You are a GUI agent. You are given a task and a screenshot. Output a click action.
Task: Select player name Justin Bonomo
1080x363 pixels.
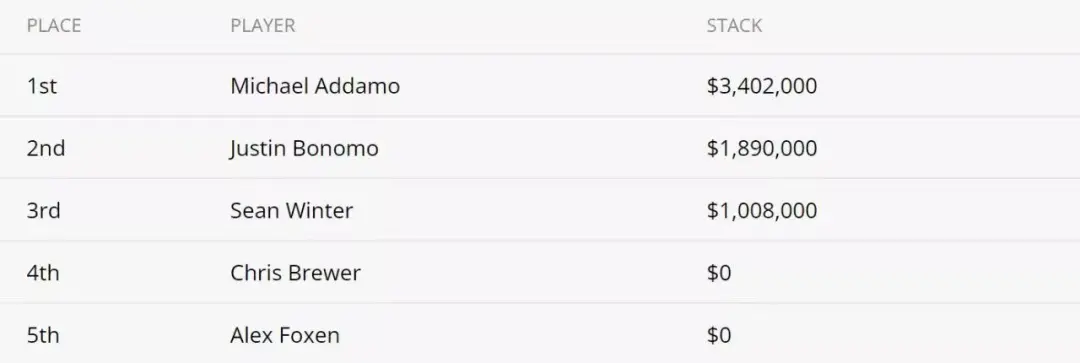(304, 148)
